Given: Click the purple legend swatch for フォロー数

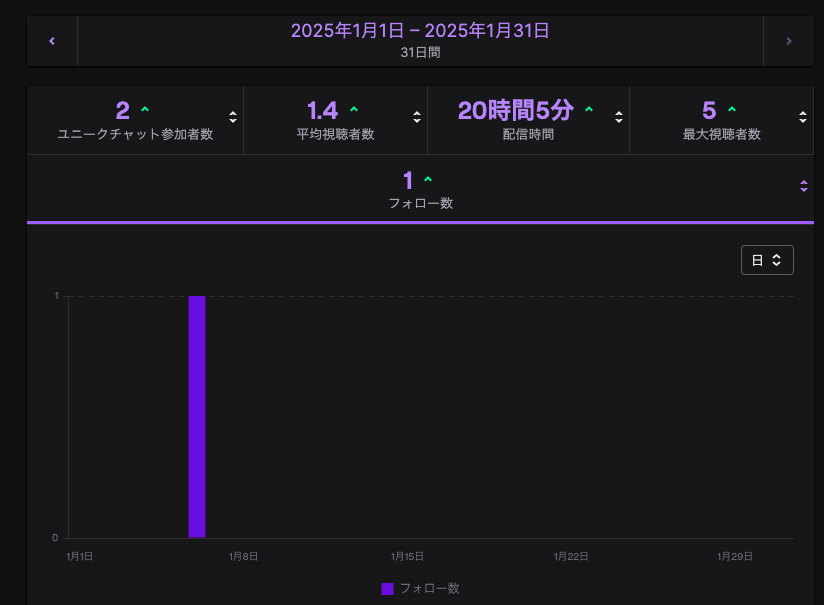Looking at the screenshot, I should (387, 589).
